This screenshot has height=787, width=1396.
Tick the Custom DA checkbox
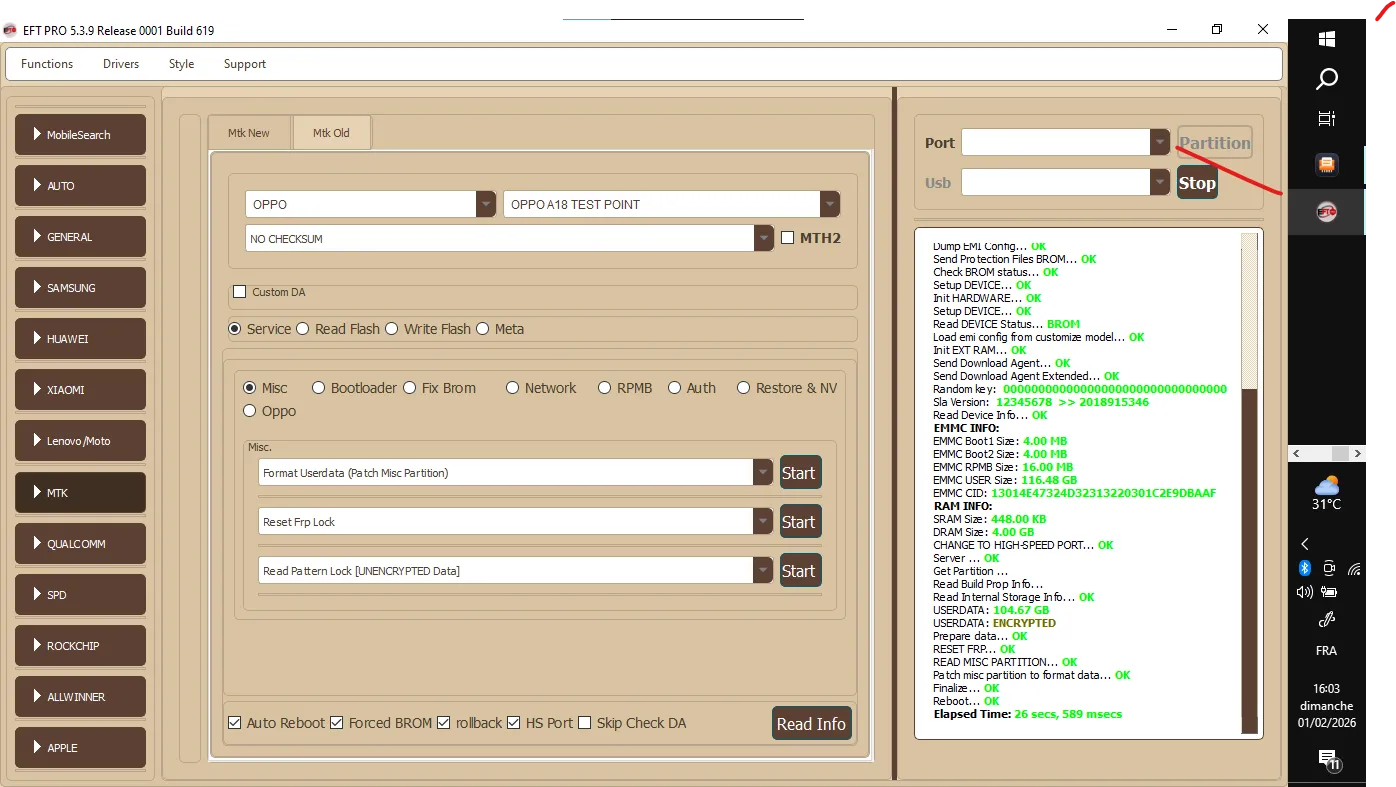(239, 292)
